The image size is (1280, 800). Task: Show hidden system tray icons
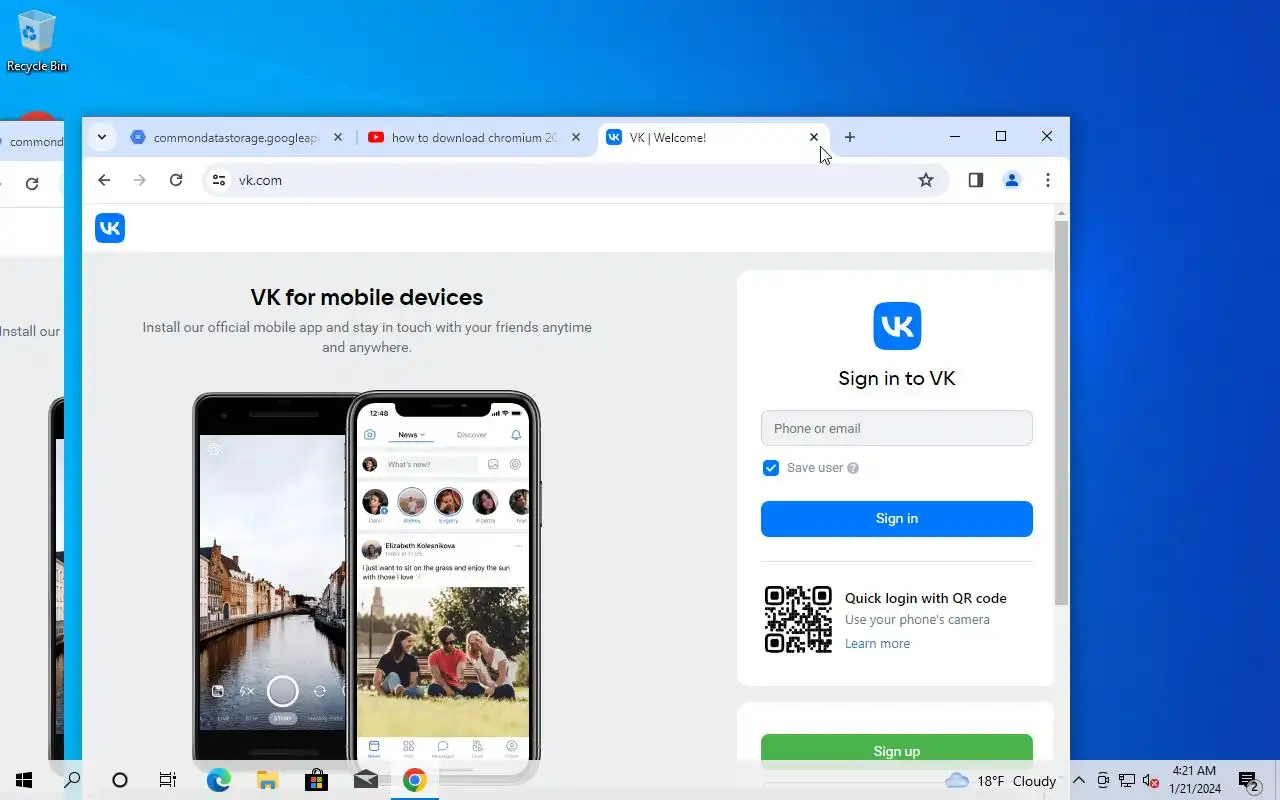tap(1079, 781)
